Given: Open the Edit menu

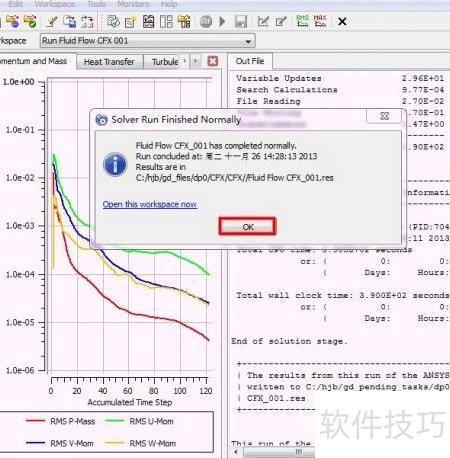Looking at the screenshot, I should click(15, 4).
